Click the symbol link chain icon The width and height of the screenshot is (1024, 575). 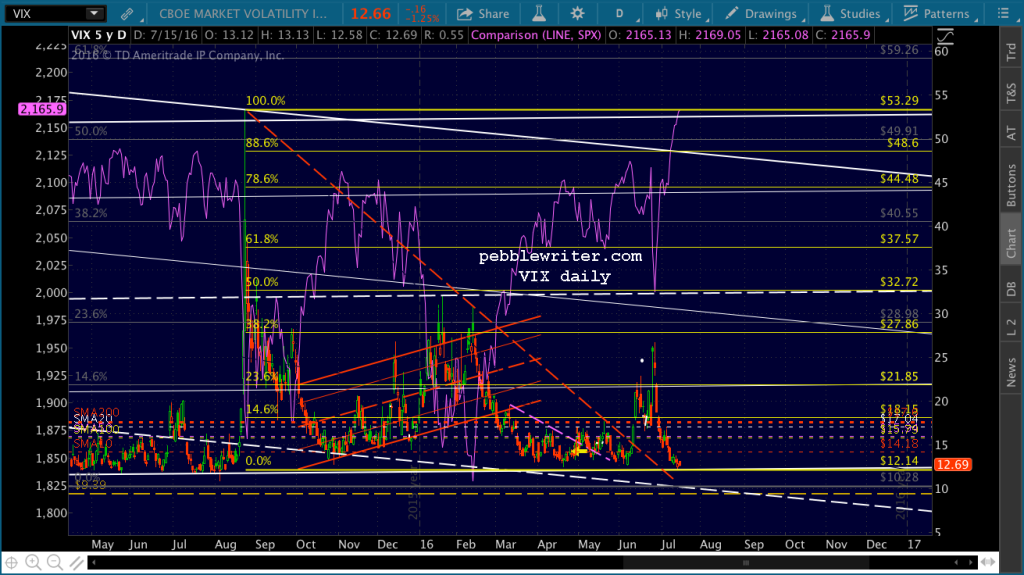pos(127,13)
